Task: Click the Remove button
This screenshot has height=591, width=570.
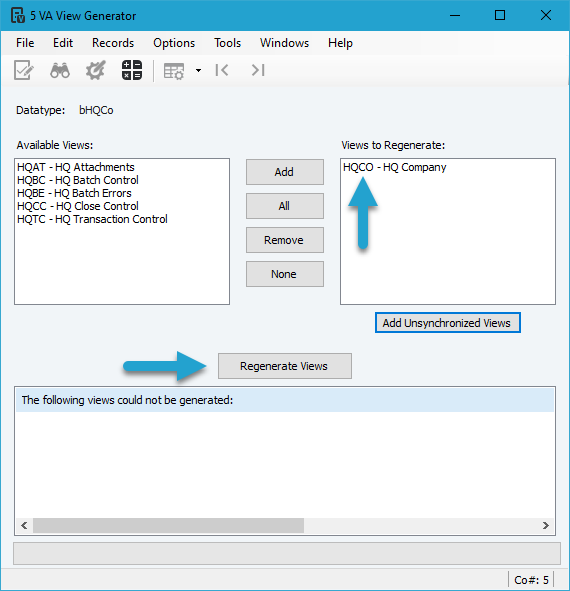Action: point(285,240)
